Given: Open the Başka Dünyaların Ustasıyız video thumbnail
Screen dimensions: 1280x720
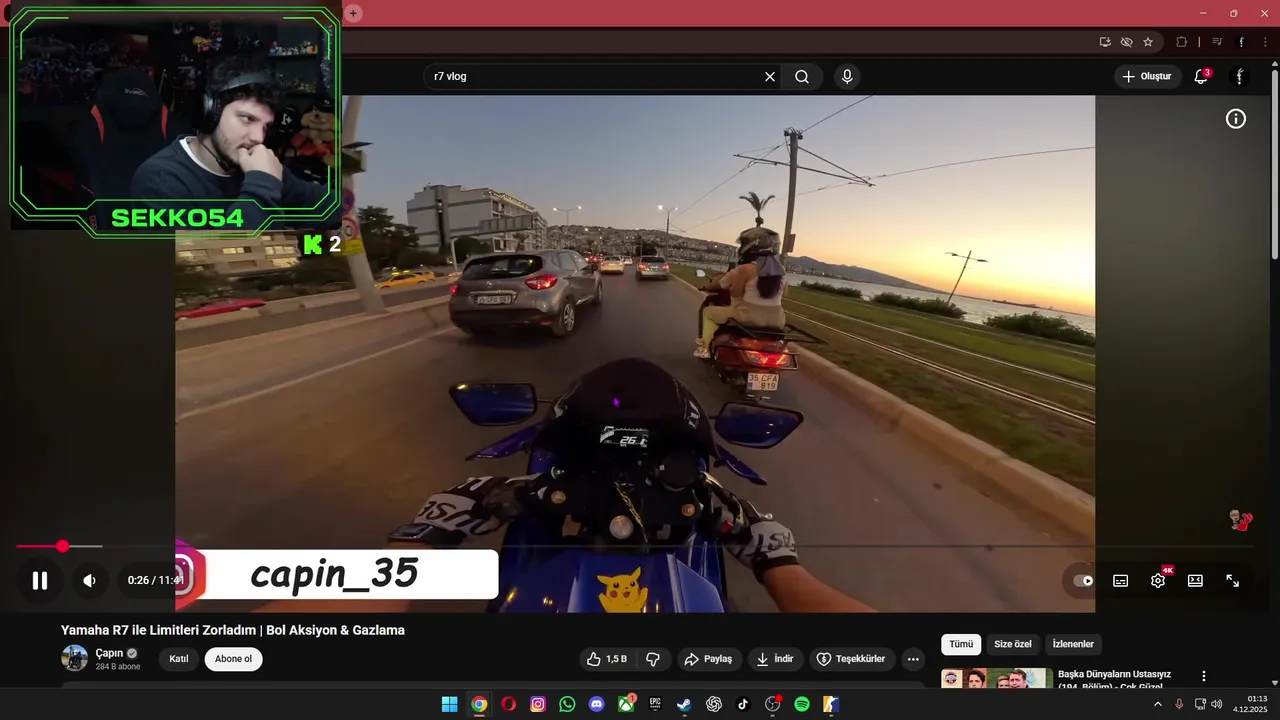Looking at the screenshot, I should point(997,678).
